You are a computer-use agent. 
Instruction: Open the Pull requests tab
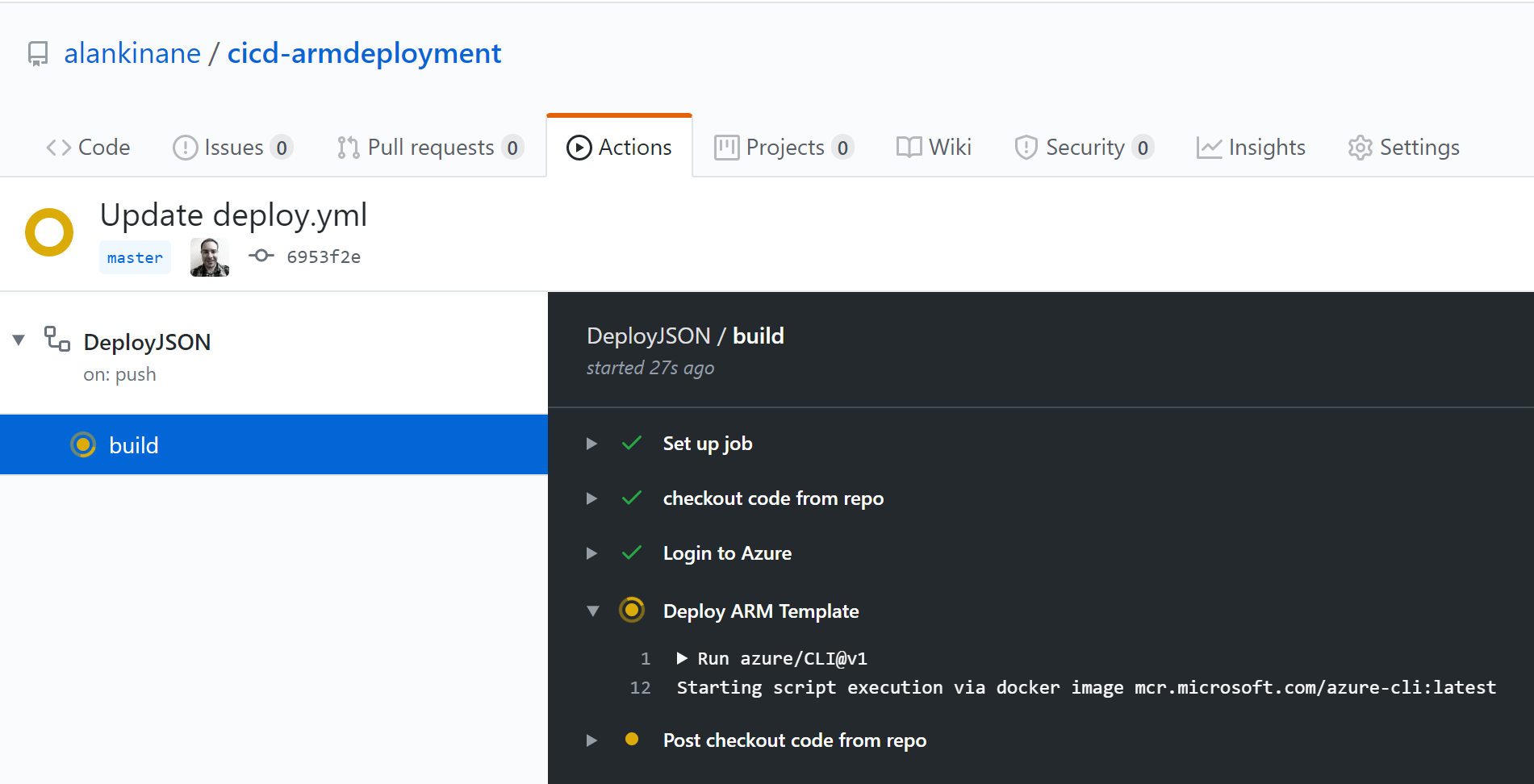(430, 148)
